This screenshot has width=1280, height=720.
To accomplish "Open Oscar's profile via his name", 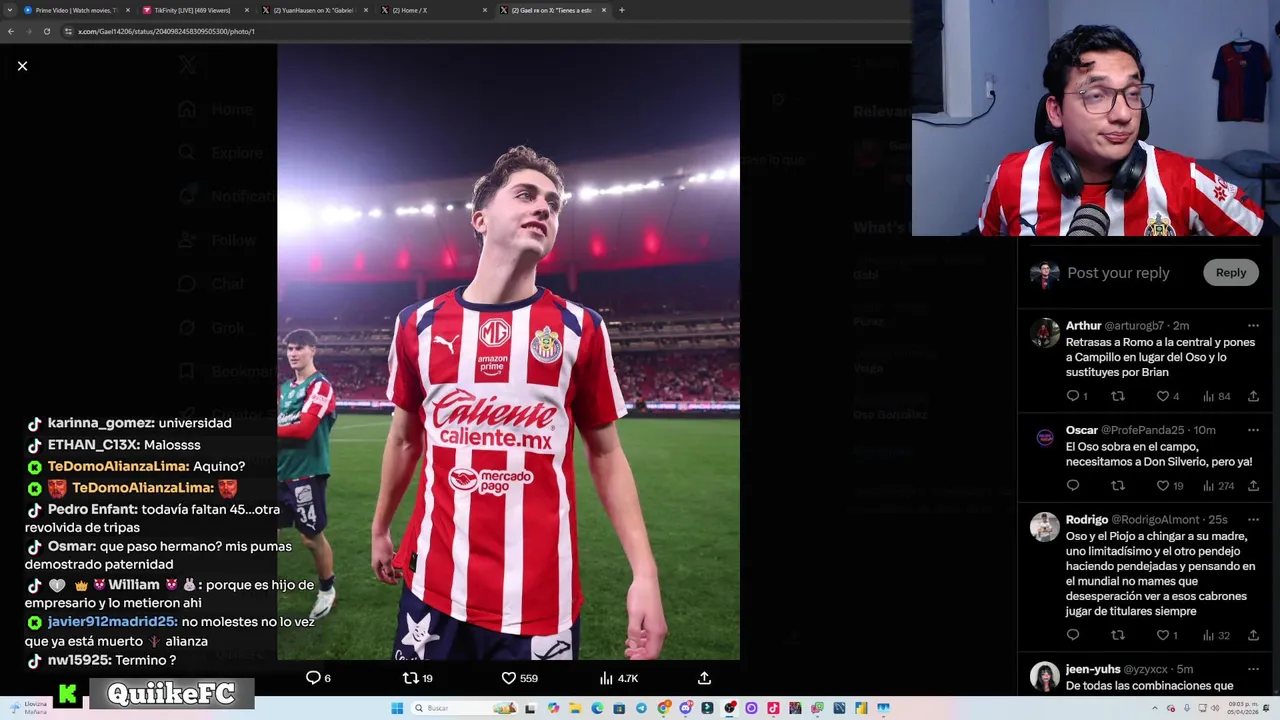I will [1082, 430].
